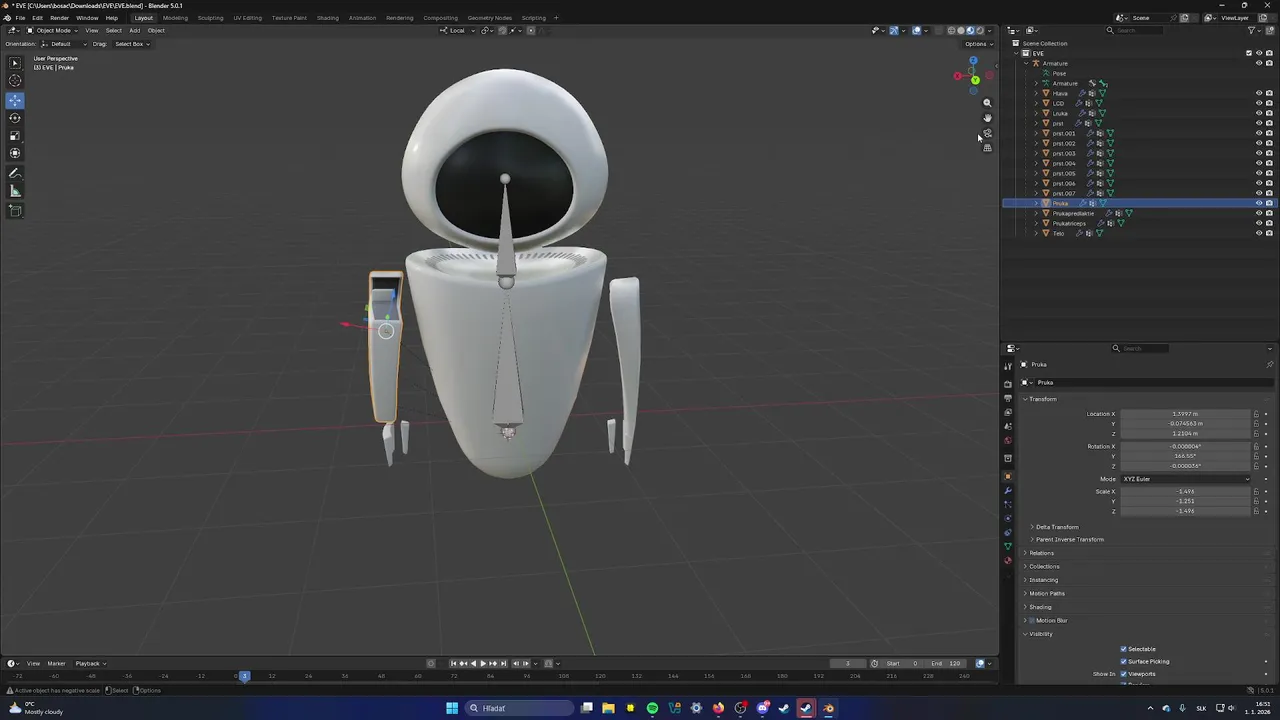Expand the prst.003 tree item
1280x720 pixels.
point(1036,153)
